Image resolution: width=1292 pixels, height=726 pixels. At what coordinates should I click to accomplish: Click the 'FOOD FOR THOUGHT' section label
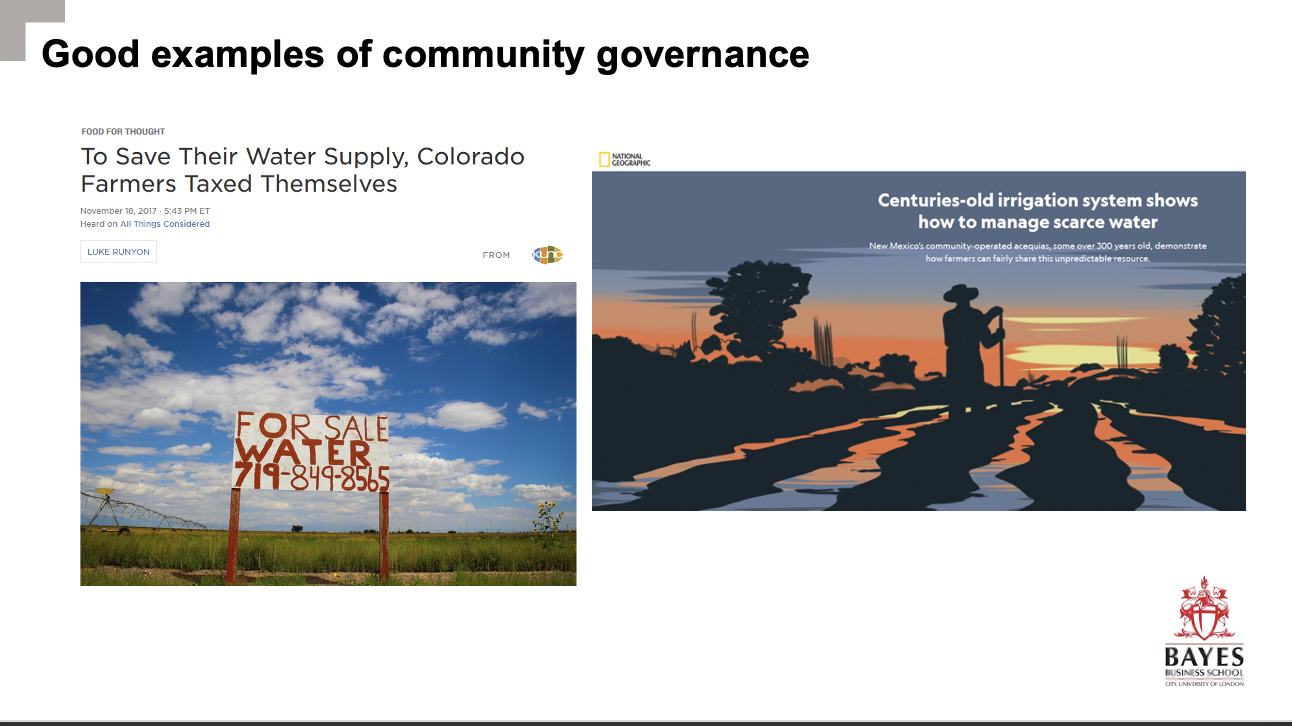point(123,132)
